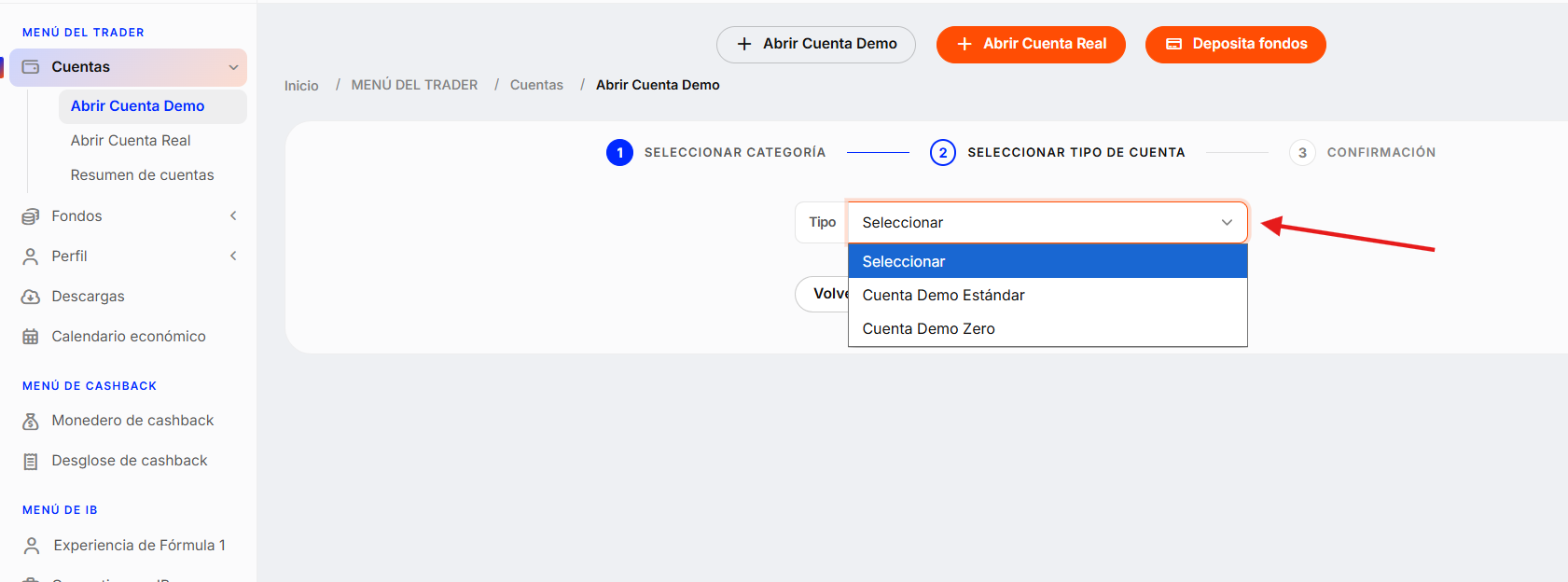Open the Tipo dropdown selector
Viewport: 1568px width, 582px height.
point(1047,223)
